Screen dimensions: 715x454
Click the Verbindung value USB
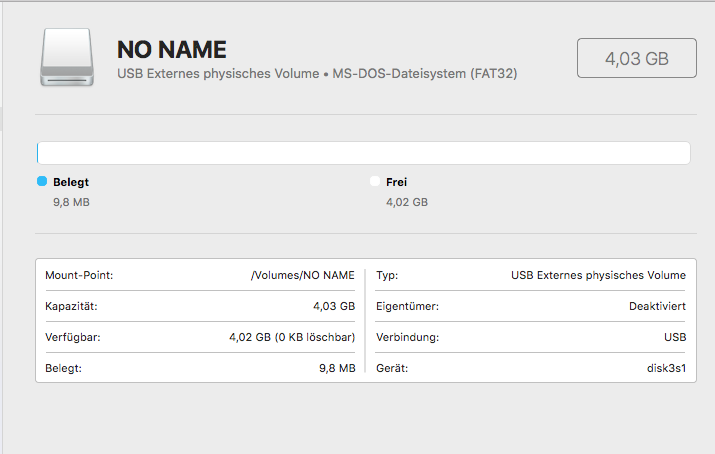(x=675, y=337)
